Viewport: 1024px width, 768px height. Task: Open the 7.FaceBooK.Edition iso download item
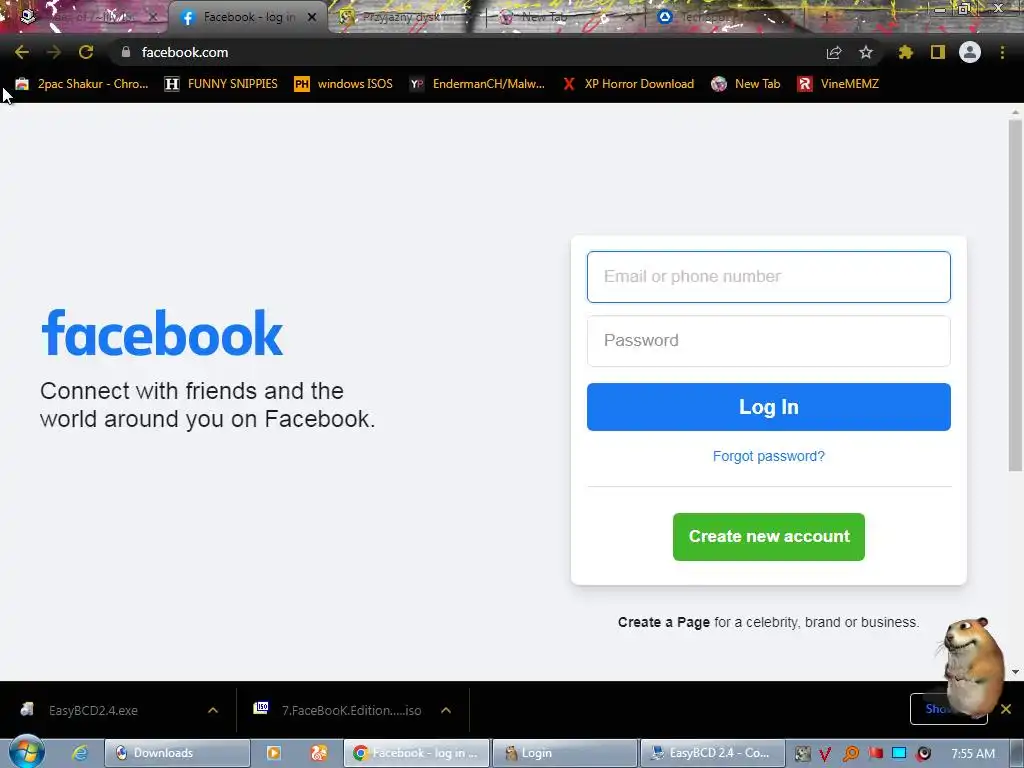(338, 710)
